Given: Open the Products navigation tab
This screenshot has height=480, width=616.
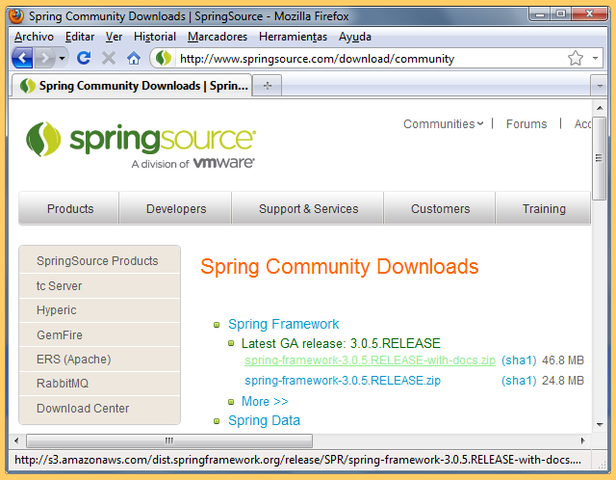Looking at the screenshot, I should [x=70, y=209].
